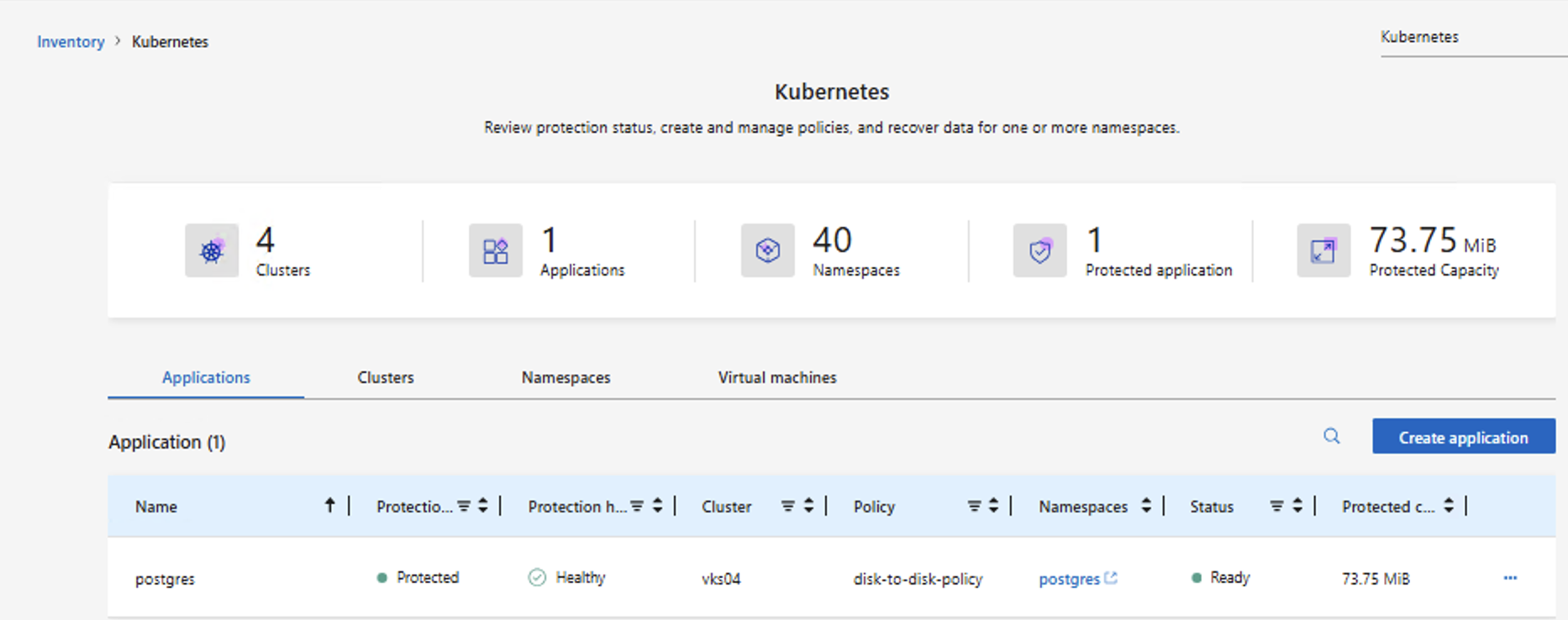1568x620 pixels.
Task: Click the Ready status cell
Action: pos(1221,578)
